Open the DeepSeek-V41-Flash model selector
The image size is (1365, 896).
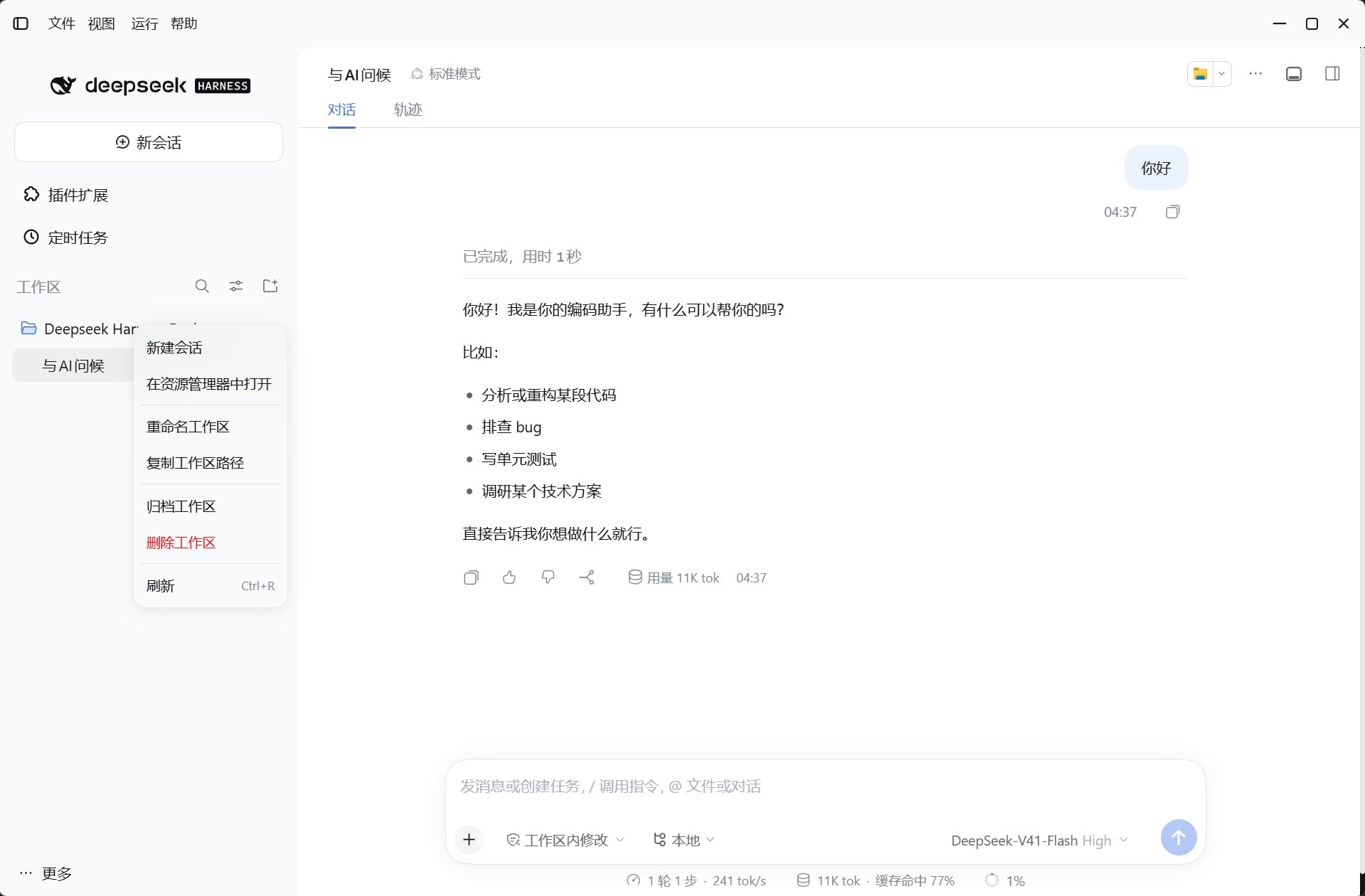(1039, 841)
